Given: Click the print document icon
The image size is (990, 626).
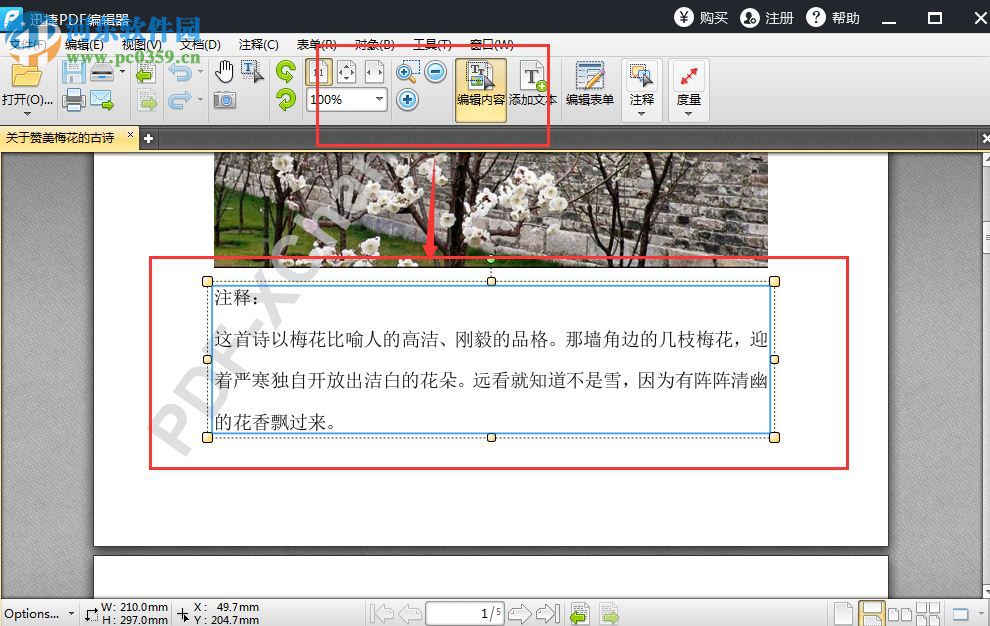Looking at the screenshot, I should [75, 100].
